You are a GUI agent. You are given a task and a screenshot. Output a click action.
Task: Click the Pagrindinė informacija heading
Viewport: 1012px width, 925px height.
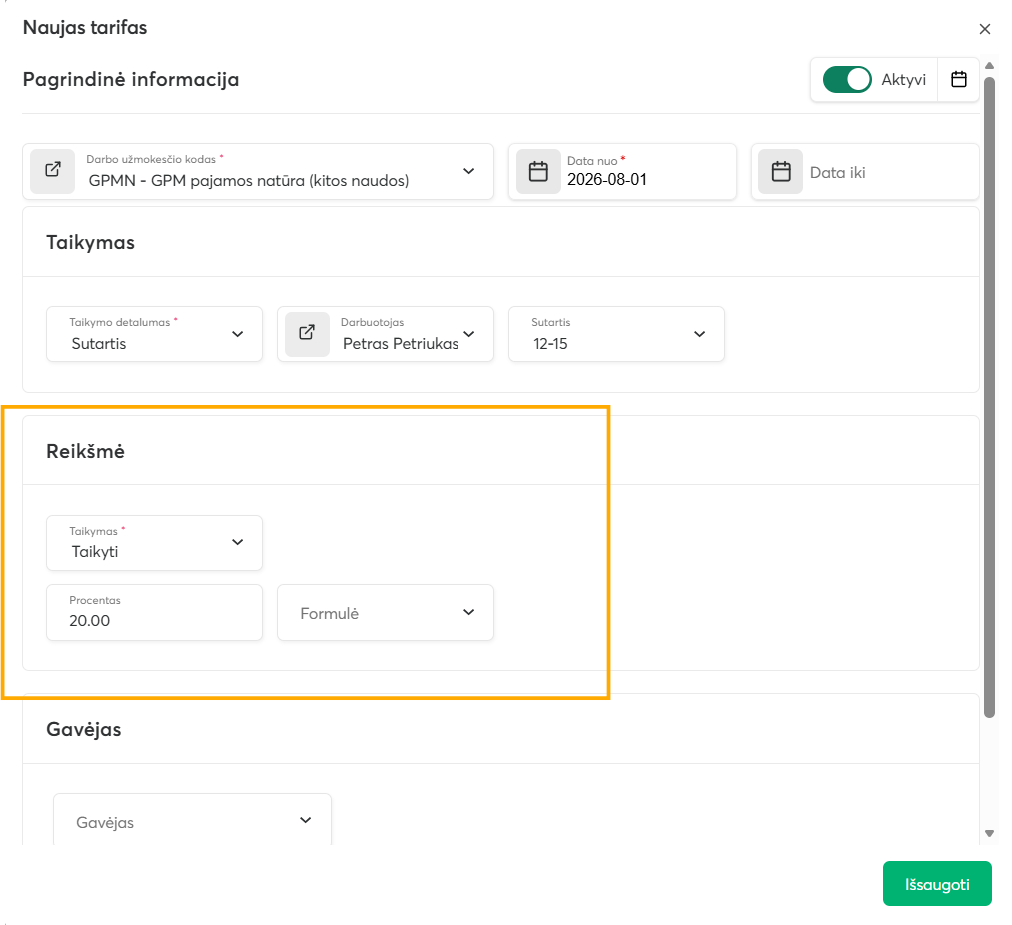coord(131,79)
